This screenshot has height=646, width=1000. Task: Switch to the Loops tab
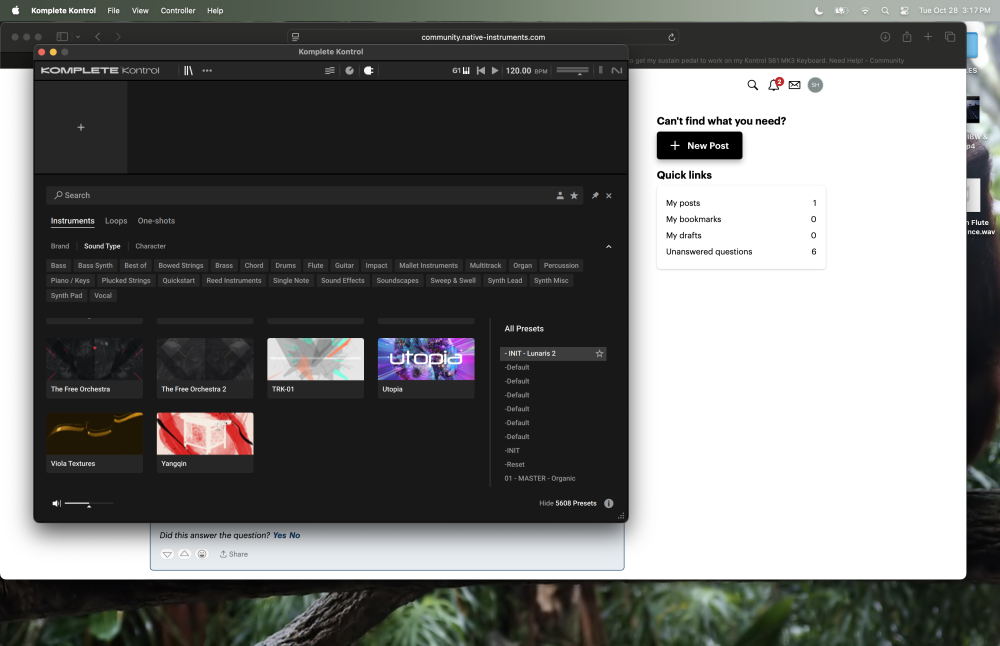[x=116, y=221]
